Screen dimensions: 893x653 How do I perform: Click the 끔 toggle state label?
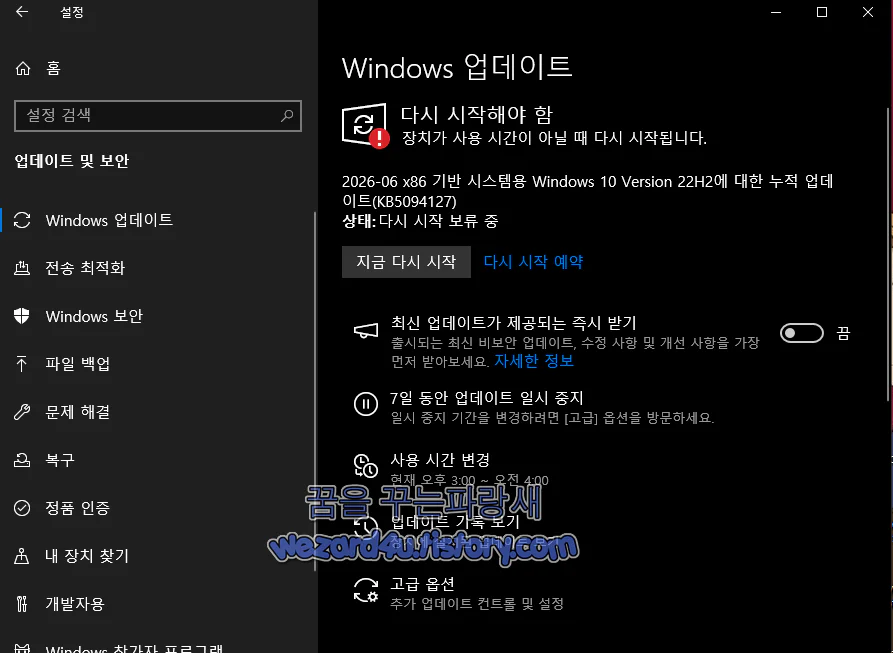(843, 333)
